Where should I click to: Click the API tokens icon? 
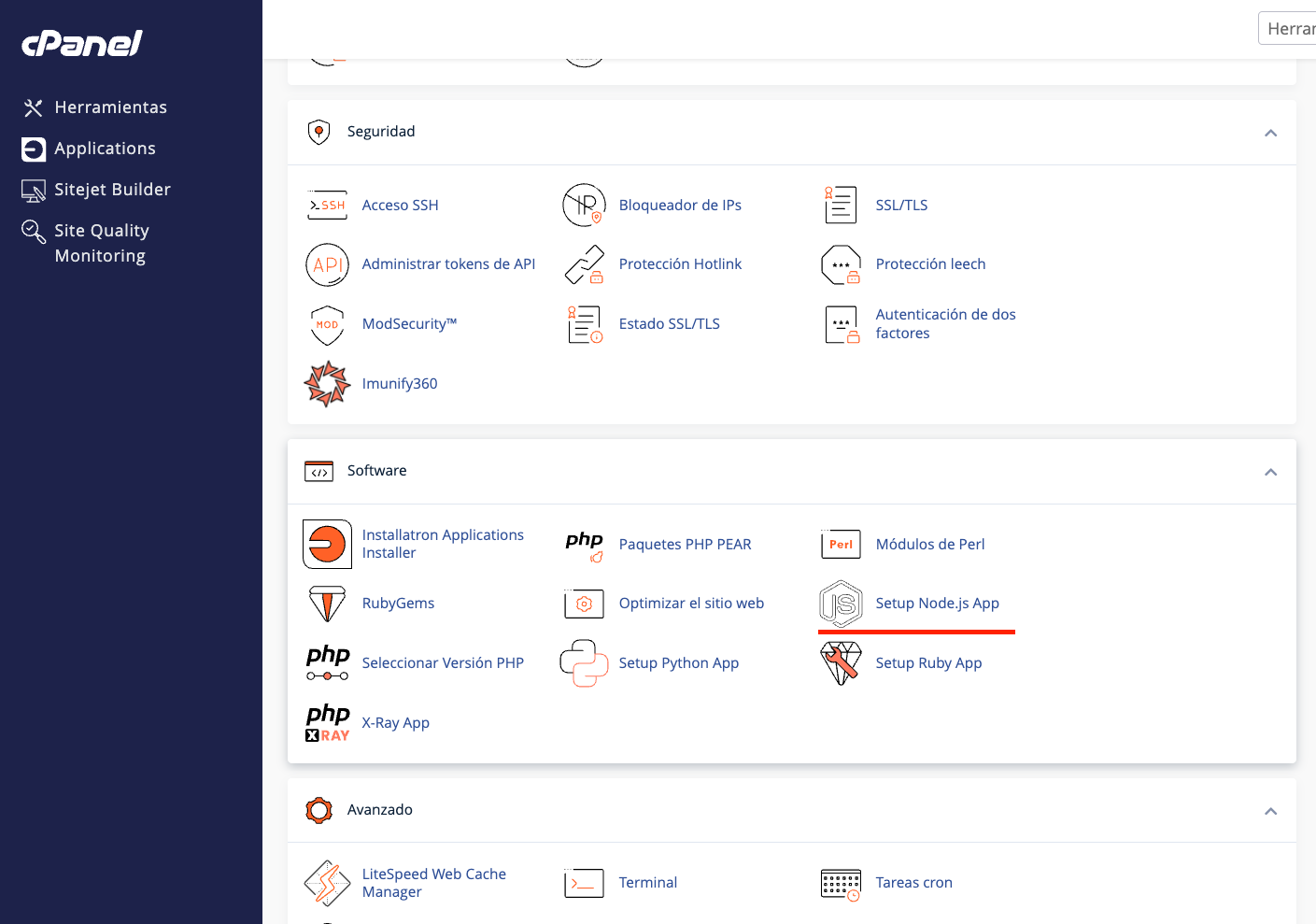[327, 264]
